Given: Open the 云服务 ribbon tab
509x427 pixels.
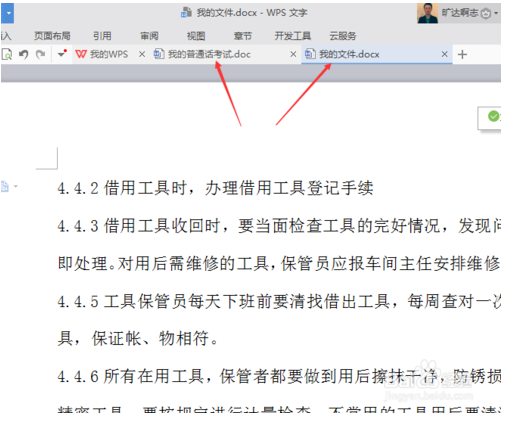Looking at the screenshot, I should 343,36.
